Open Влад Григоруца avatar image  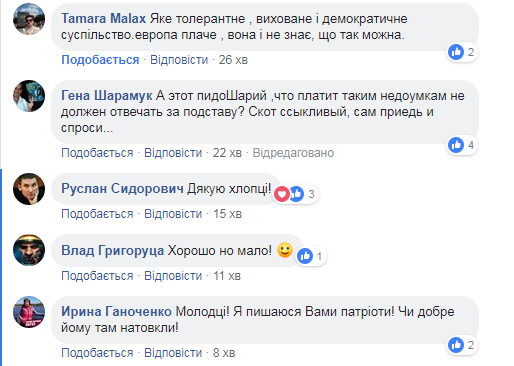29,250
